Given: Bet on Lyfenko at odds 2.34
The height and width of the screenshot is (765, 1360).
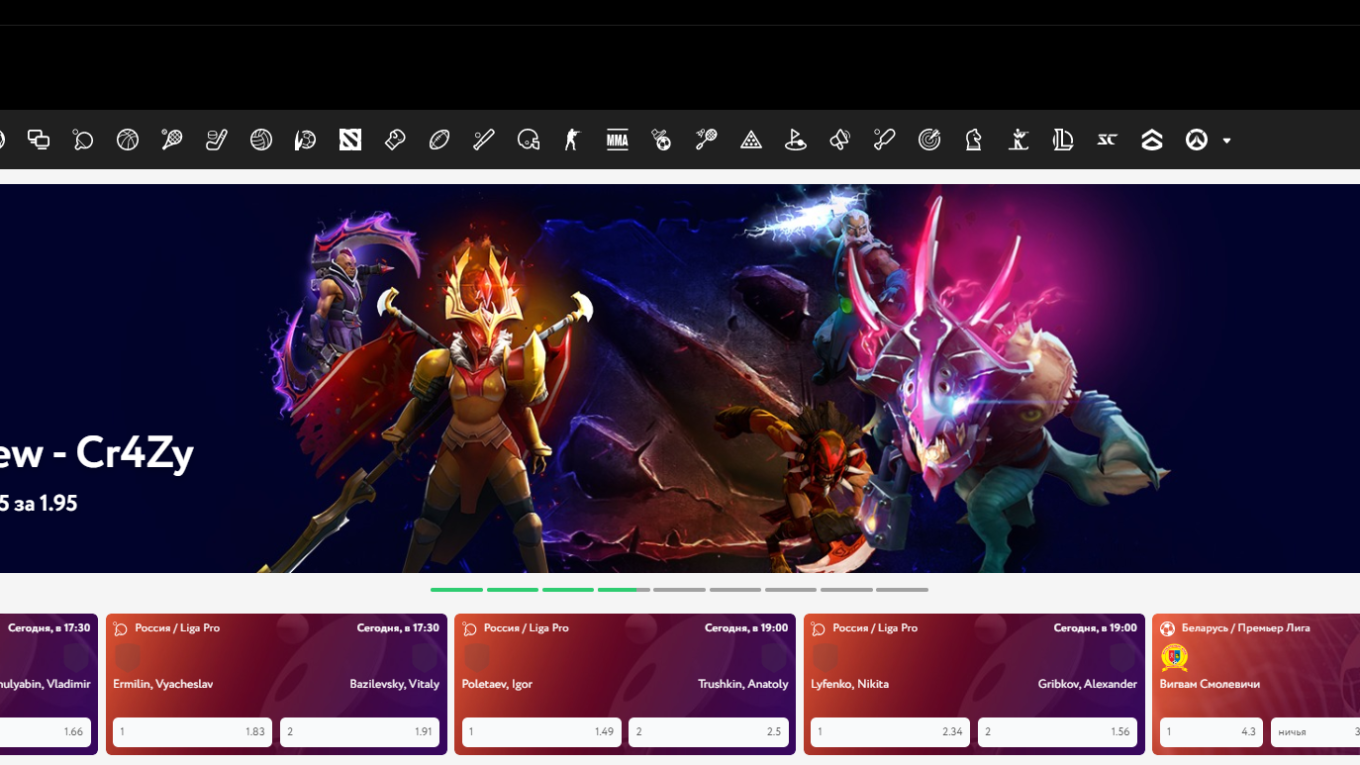Looking at the screenshot, I should coord(890,732).
